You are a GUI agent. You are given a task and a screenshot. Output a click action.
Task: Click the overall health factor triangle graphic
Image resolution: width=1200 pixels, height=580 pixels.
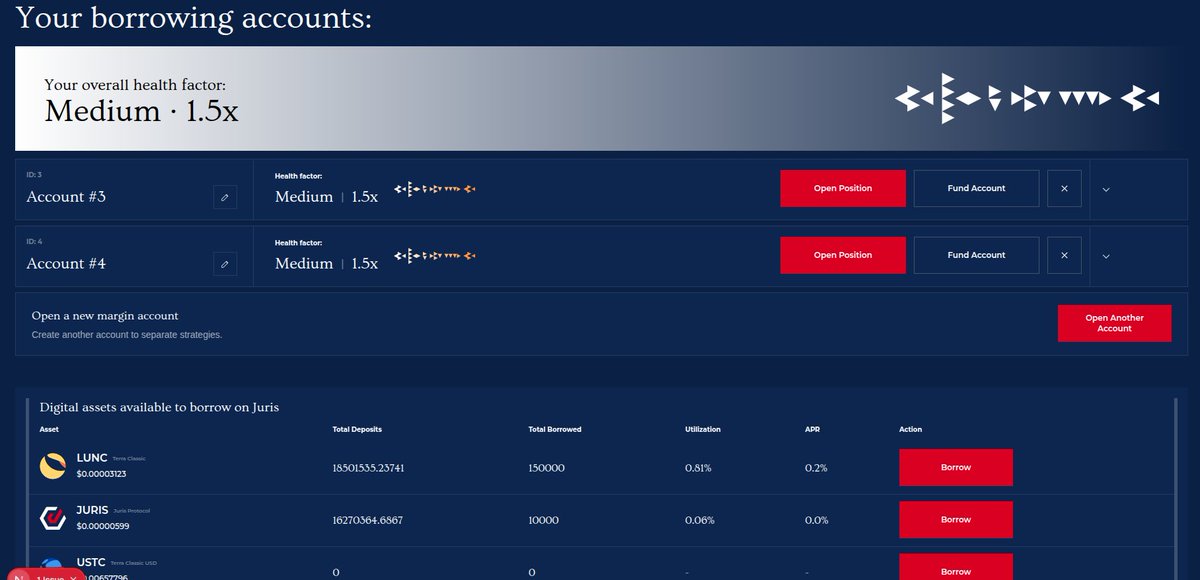[1027, 98]
